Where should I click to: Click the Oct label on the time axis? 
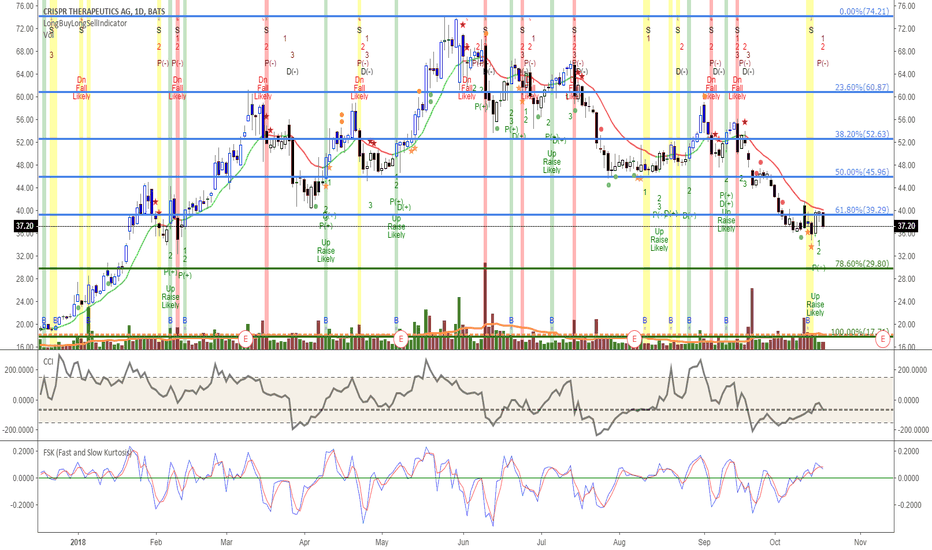point(774,542)
